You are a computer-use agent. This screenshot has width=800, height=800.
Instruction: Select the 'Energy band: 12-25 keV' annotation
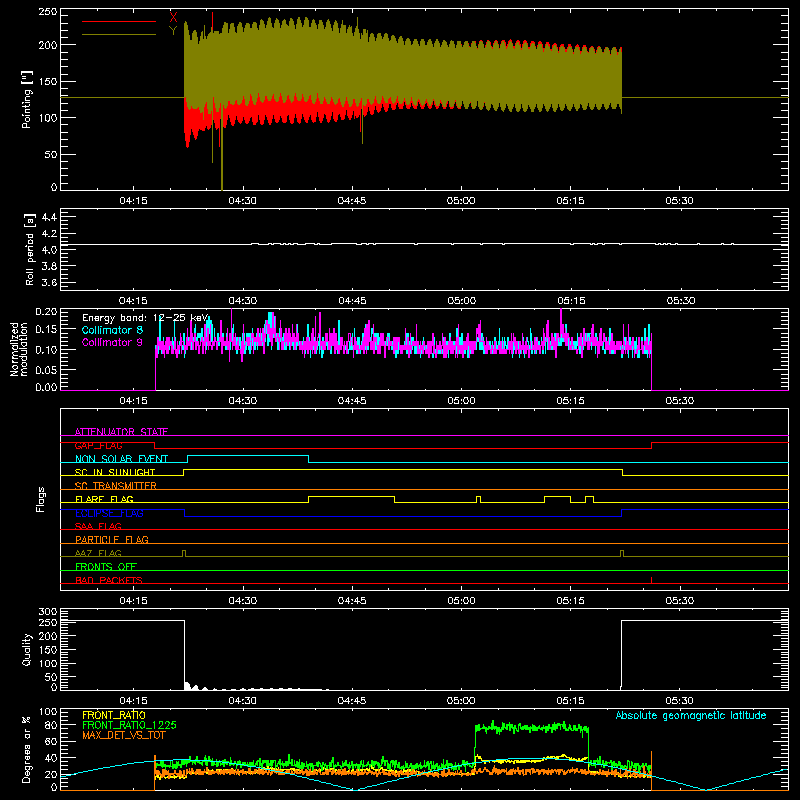pyautogui.click(x=145, y=318)
